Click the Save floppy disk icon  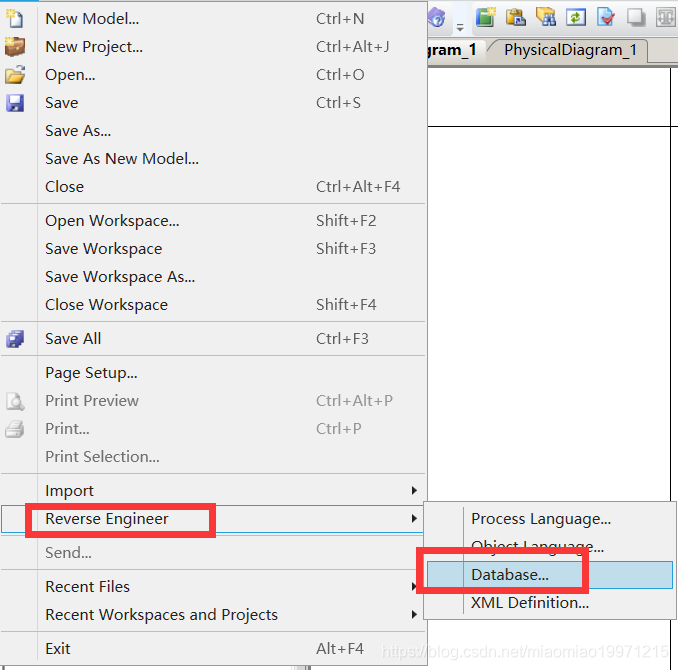[x=15, y=103]
